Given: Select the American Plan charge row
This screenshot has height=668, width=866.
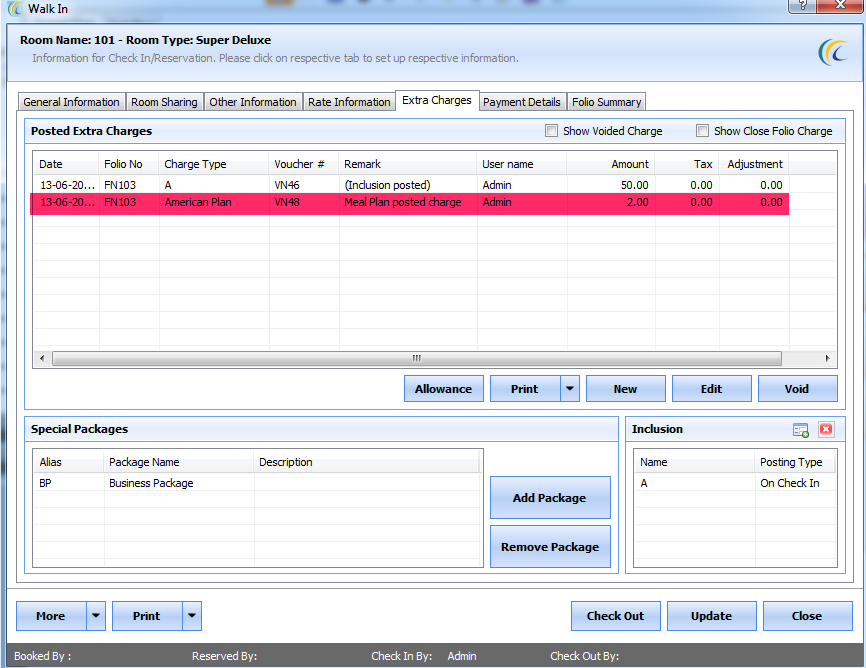Looking at the screenshot, I should pyautogui.click(x=411, y=202).
